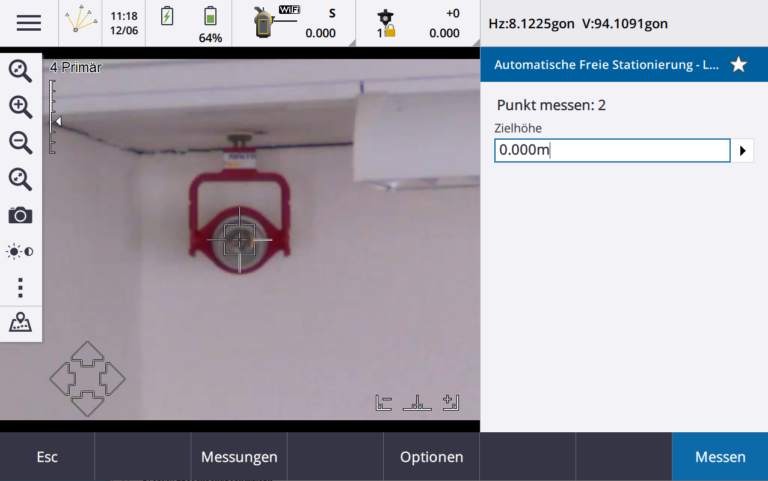Open the Messungen softkey

click(239, 457)
